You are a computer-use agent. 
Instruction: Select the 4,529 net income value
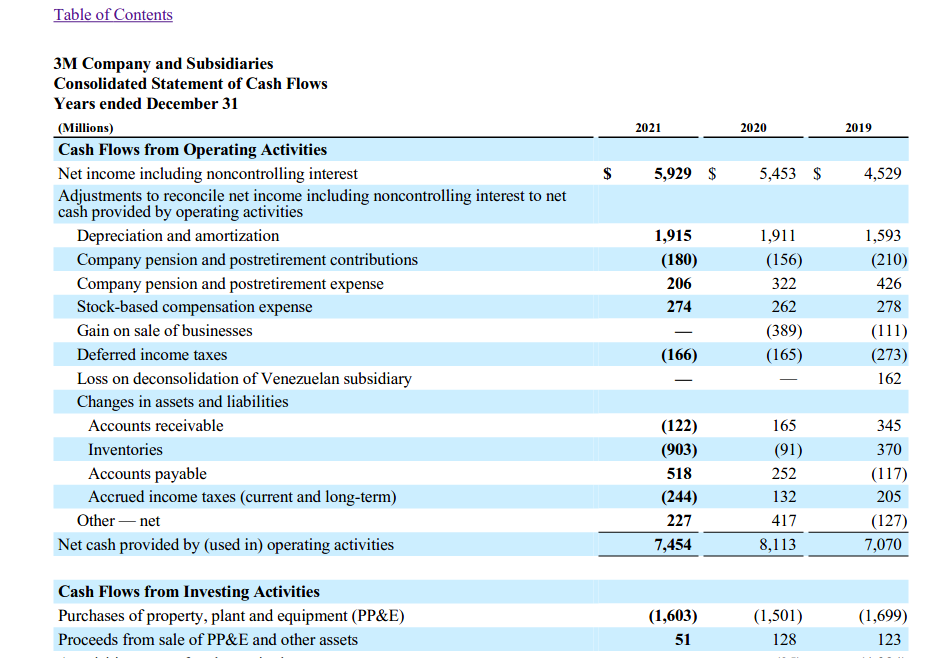pyautogui.click(x=882, y=174)
